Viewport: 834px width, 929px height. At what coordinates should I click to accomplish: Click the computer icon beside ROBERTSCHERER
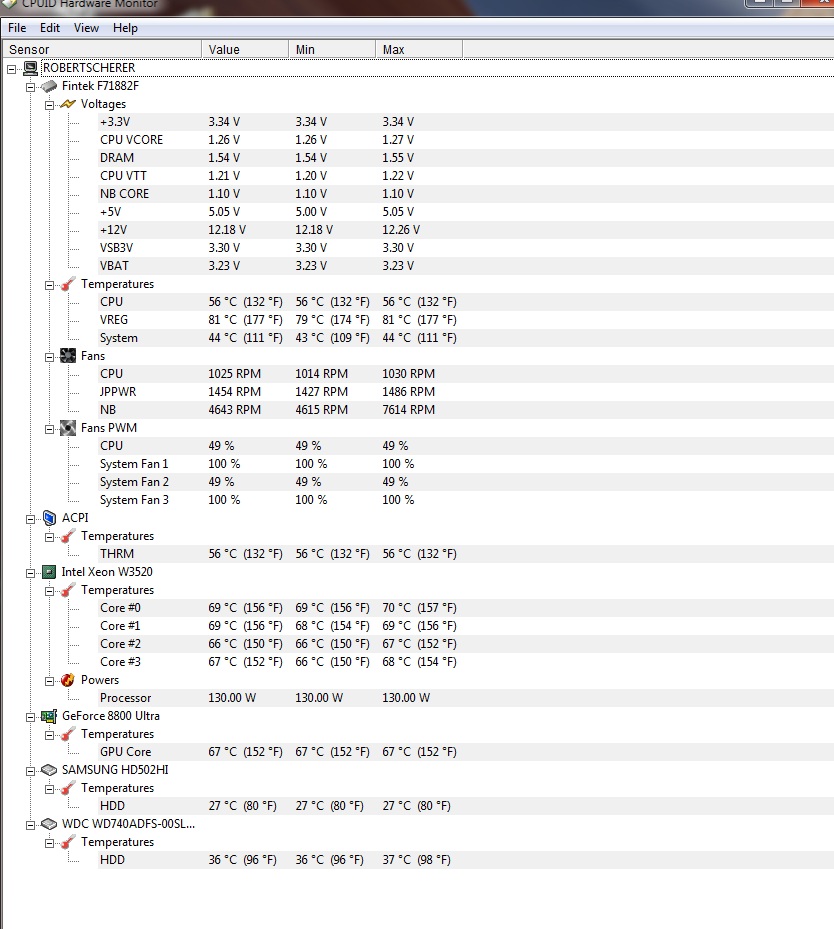tap(30, 68)
